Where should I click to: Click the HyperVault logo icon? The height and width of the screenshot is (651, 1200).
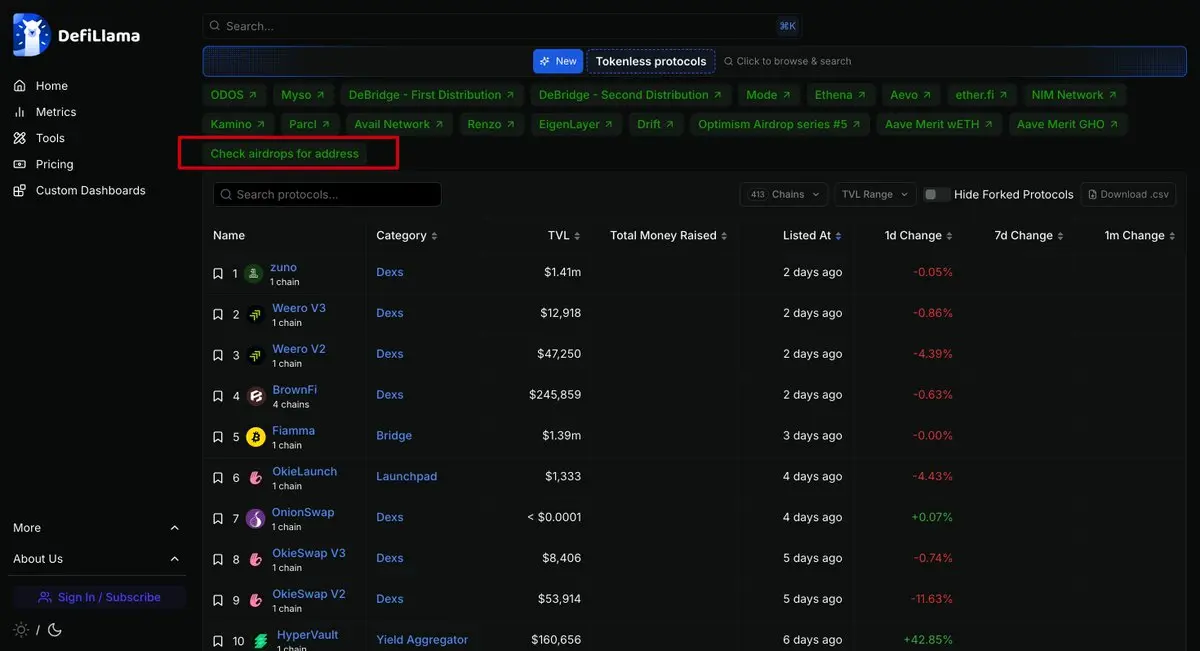coord(261,641)
